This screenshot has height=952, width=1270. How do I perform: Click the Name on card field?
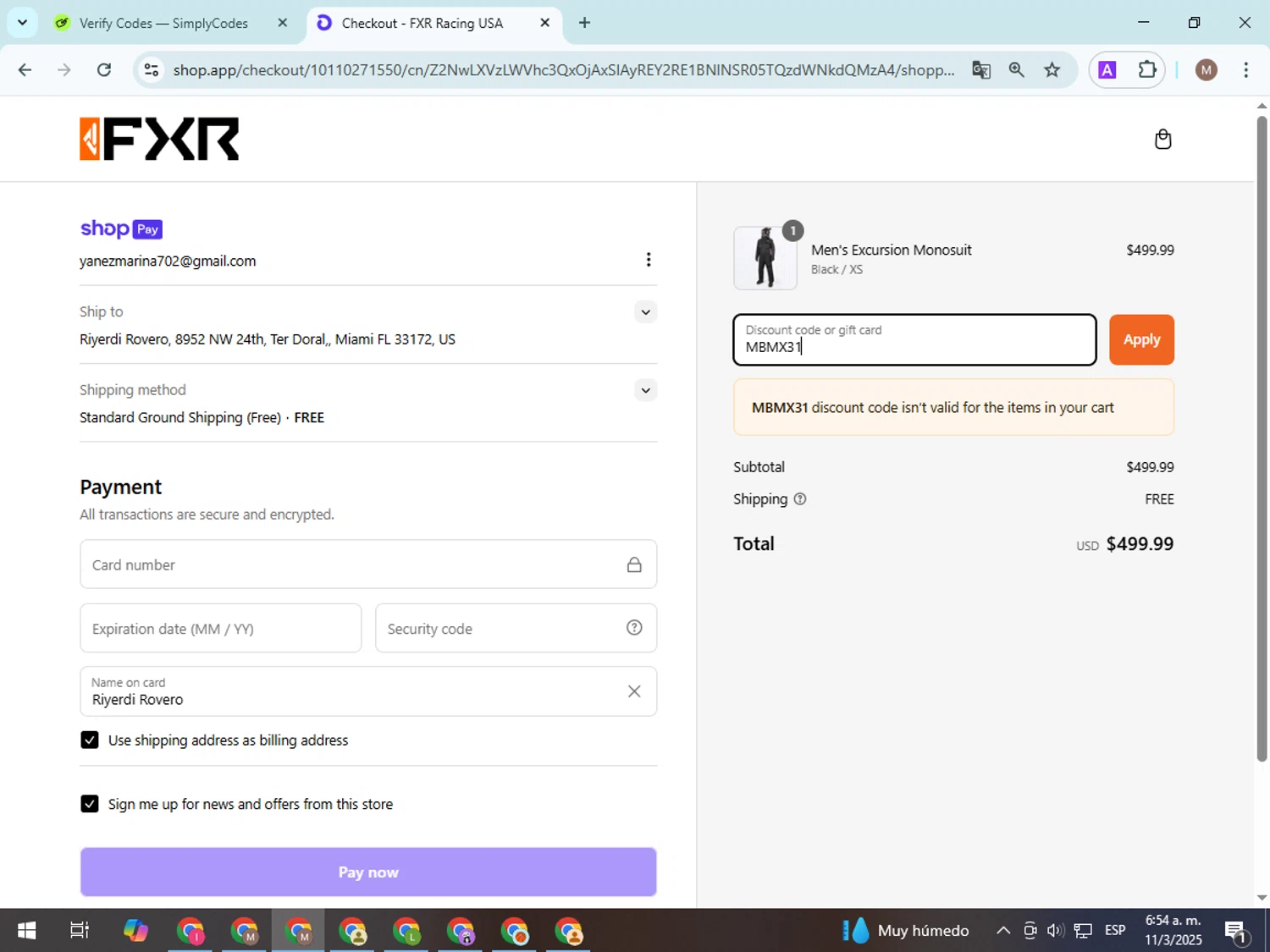click(x=368, y=691)
